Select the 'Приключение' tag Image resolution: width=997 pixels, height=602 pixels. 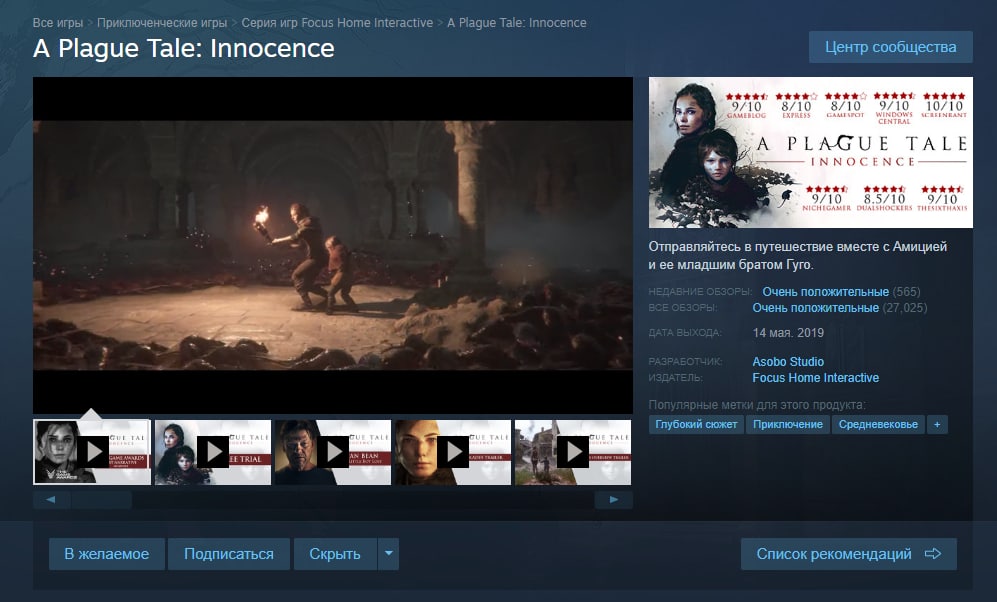coord(788,424)
